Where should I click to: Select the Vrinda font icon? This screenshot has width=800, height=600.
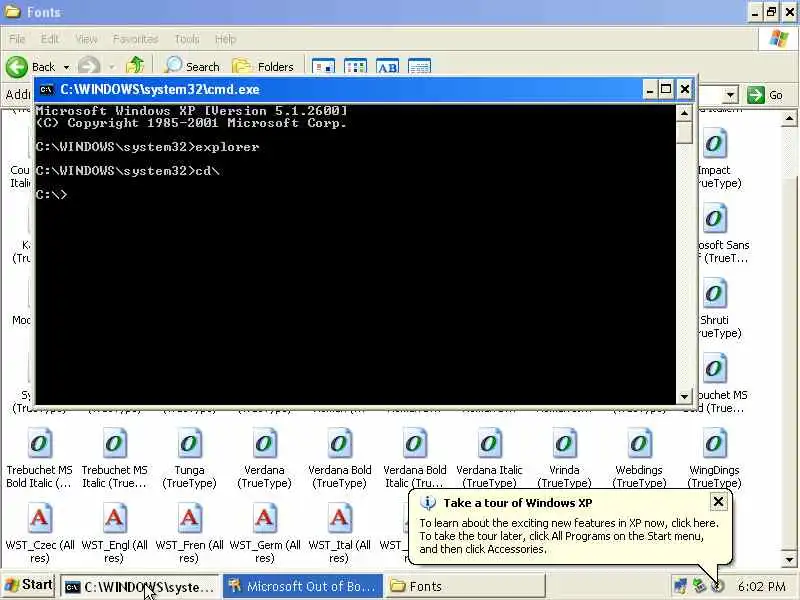tap(564, 444)
